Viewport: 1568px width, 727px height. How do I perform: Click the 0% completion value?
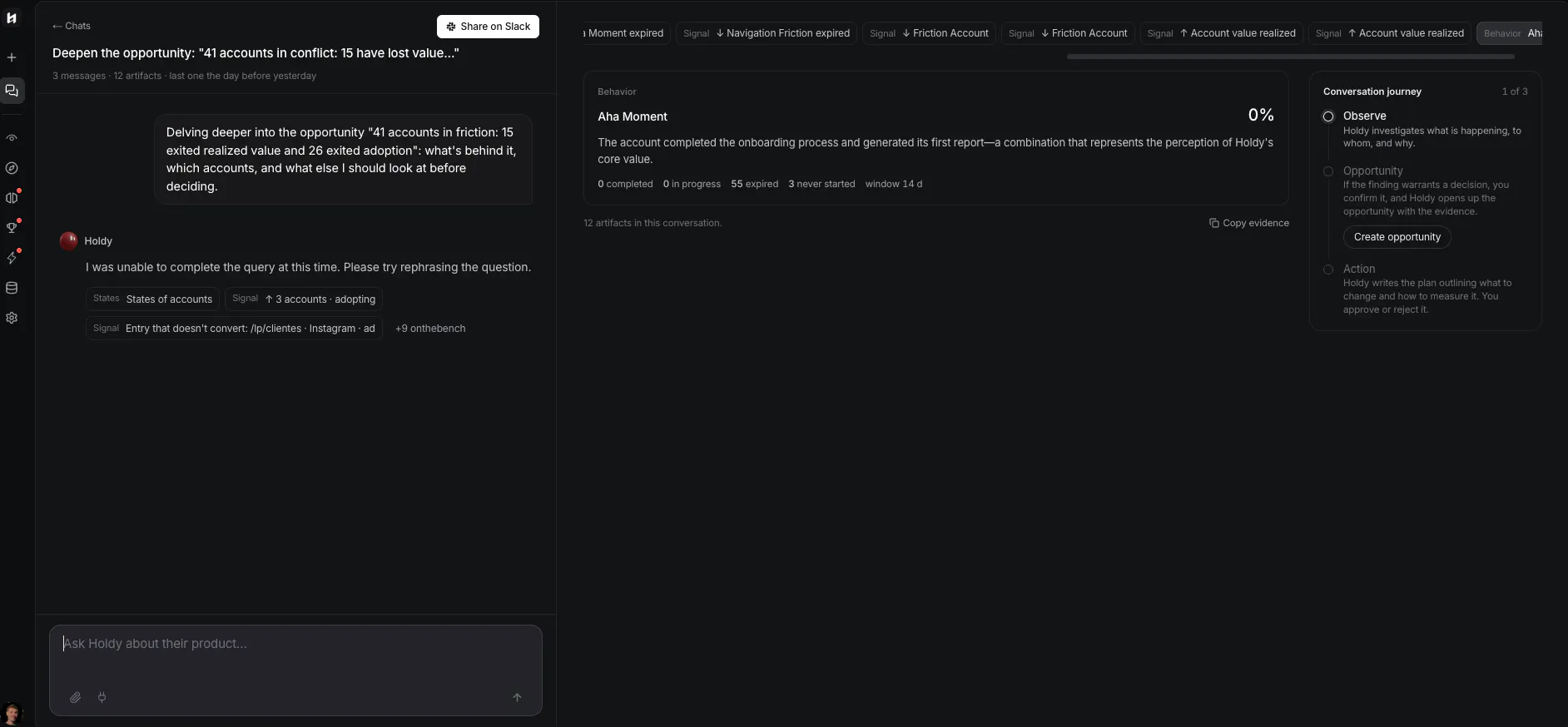[x=1261, y=115]
